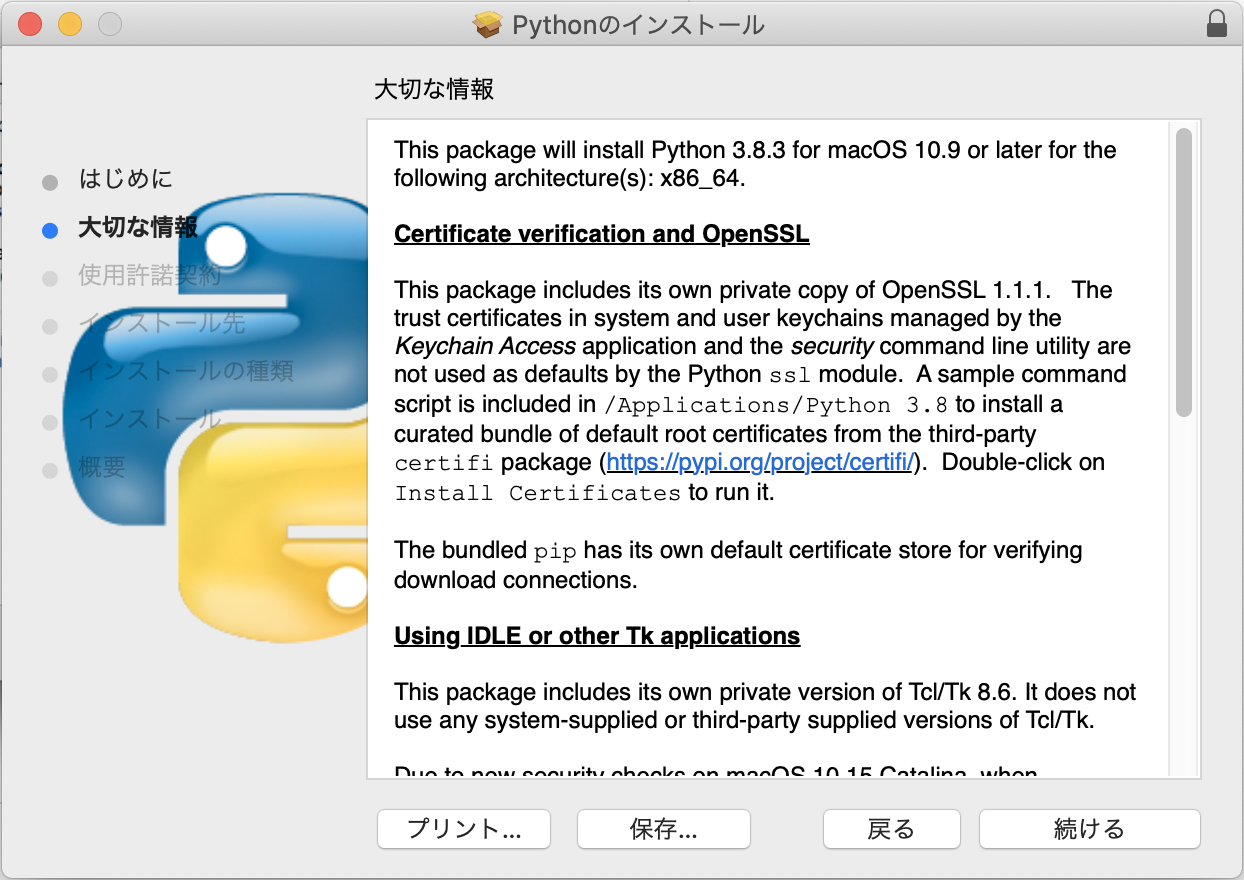The height and width of the screenshot is (880, 1244).
Task: Click the red close window button
Action: (30, 24)
